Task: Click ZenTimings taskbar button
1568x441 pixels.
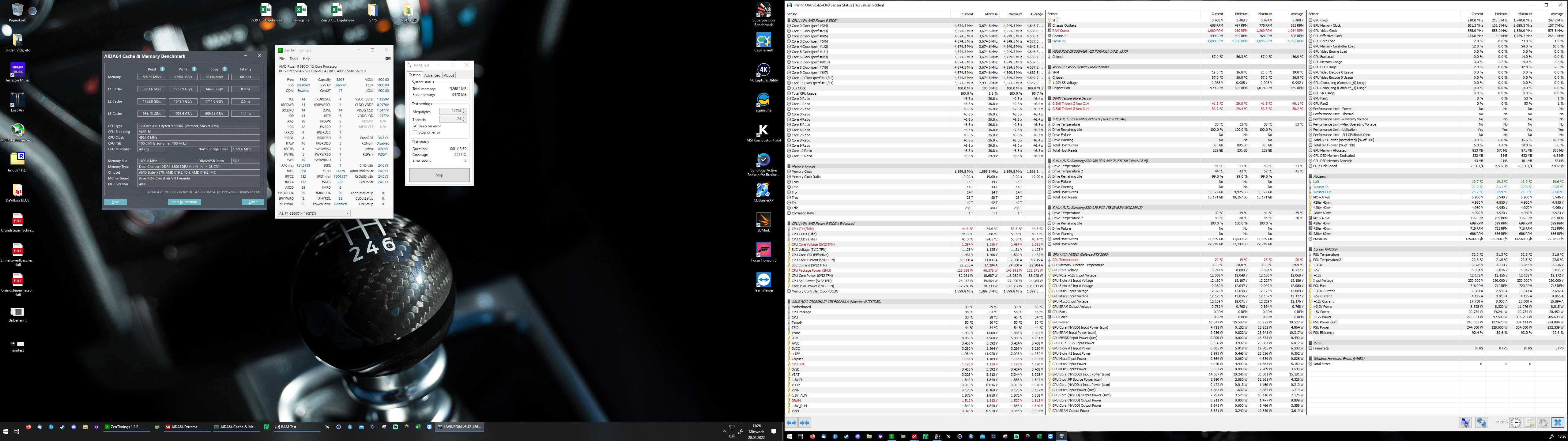Action: coord(126,427)
